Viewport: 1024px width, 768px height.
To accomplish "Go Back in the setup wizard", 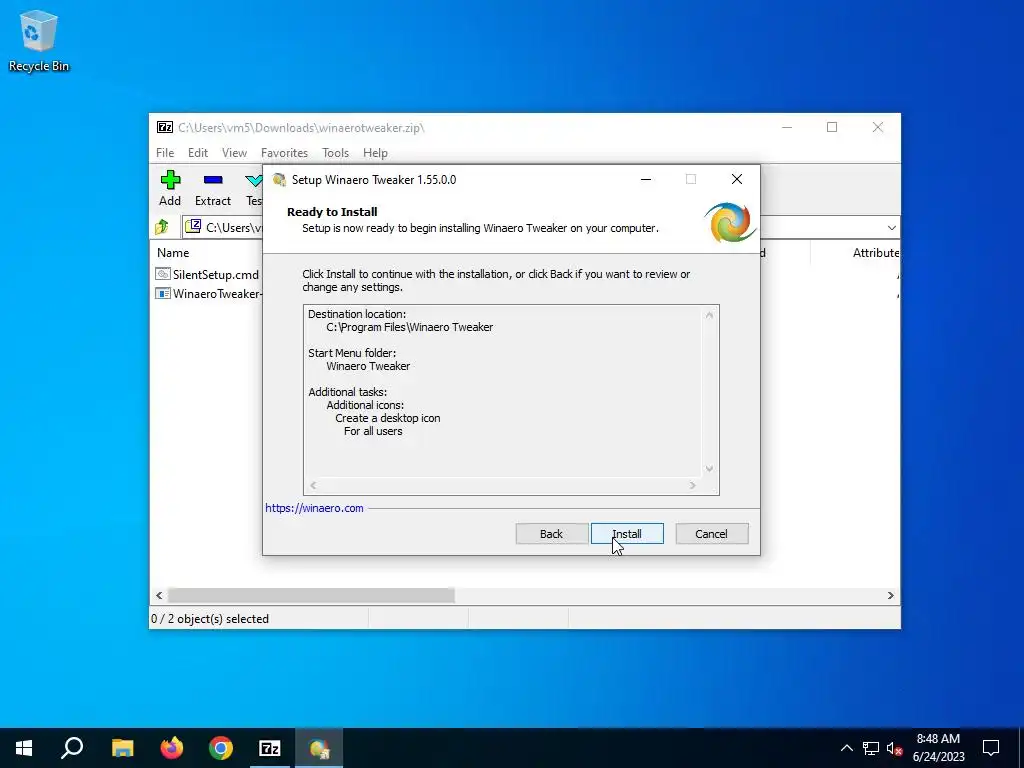I will pyautogui.click(x=551, y=534).
